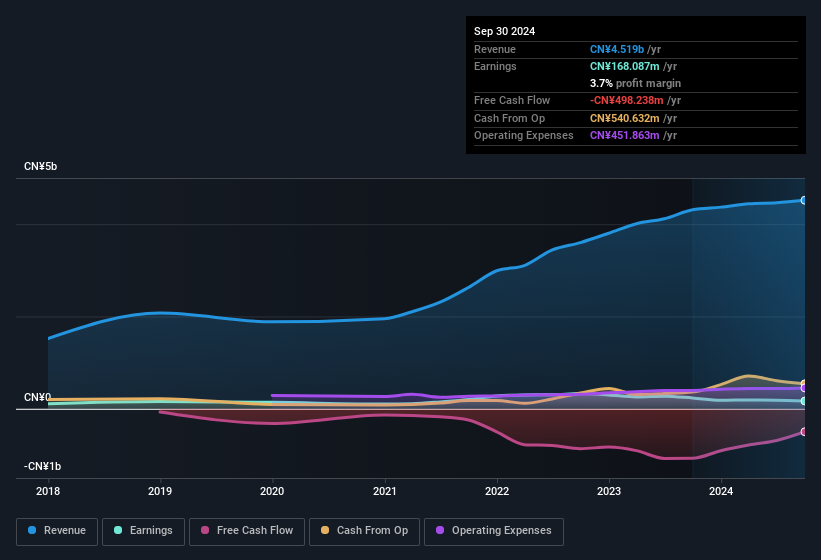Click the Free Cash Flow tooltip label
Image resolution: width=821 pixels, height=560 pixels.
[x=512, y=100]
